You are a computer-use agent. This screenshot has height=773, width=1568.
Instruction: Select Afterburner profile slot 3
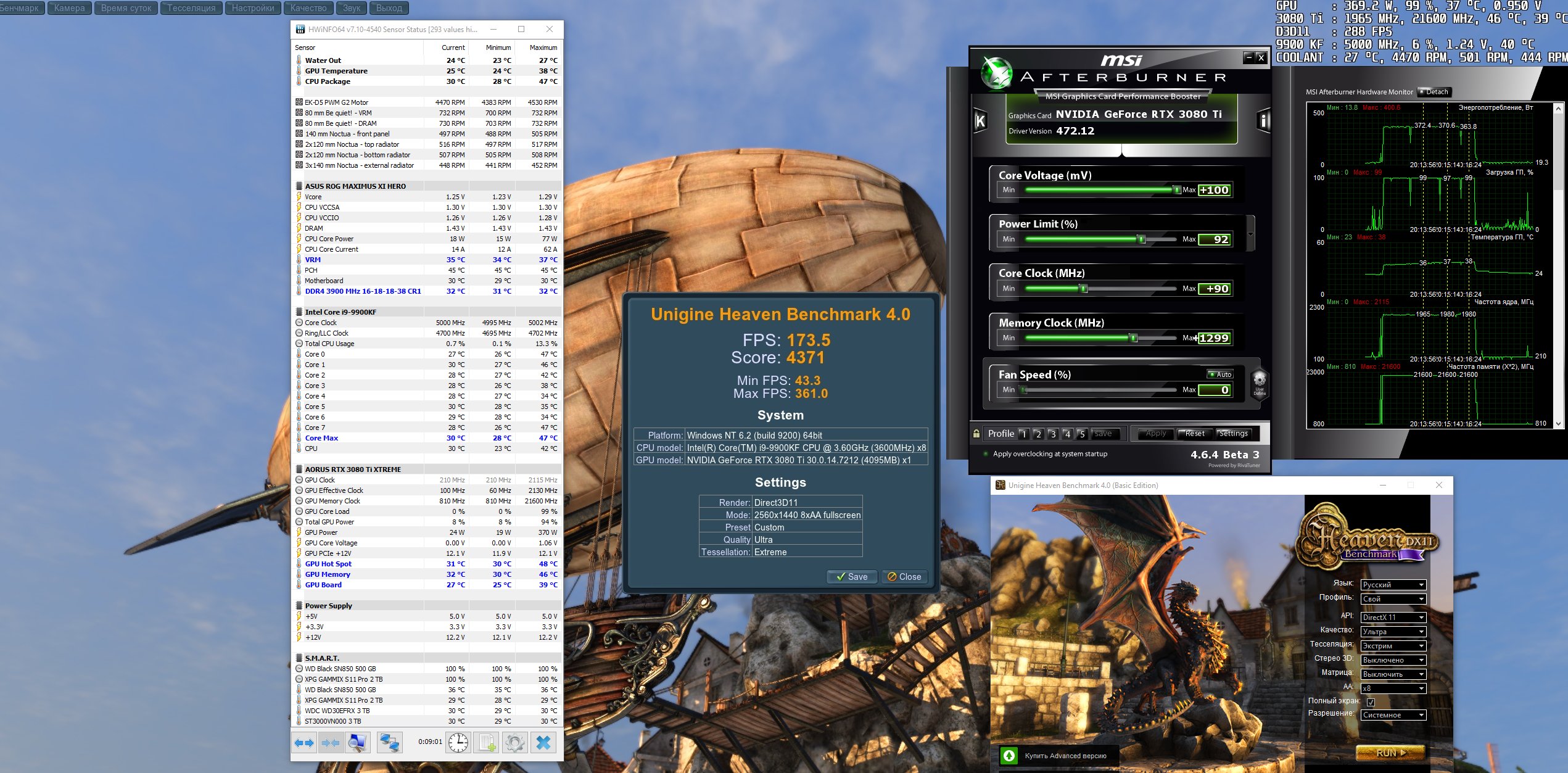tap(1053, 434)
